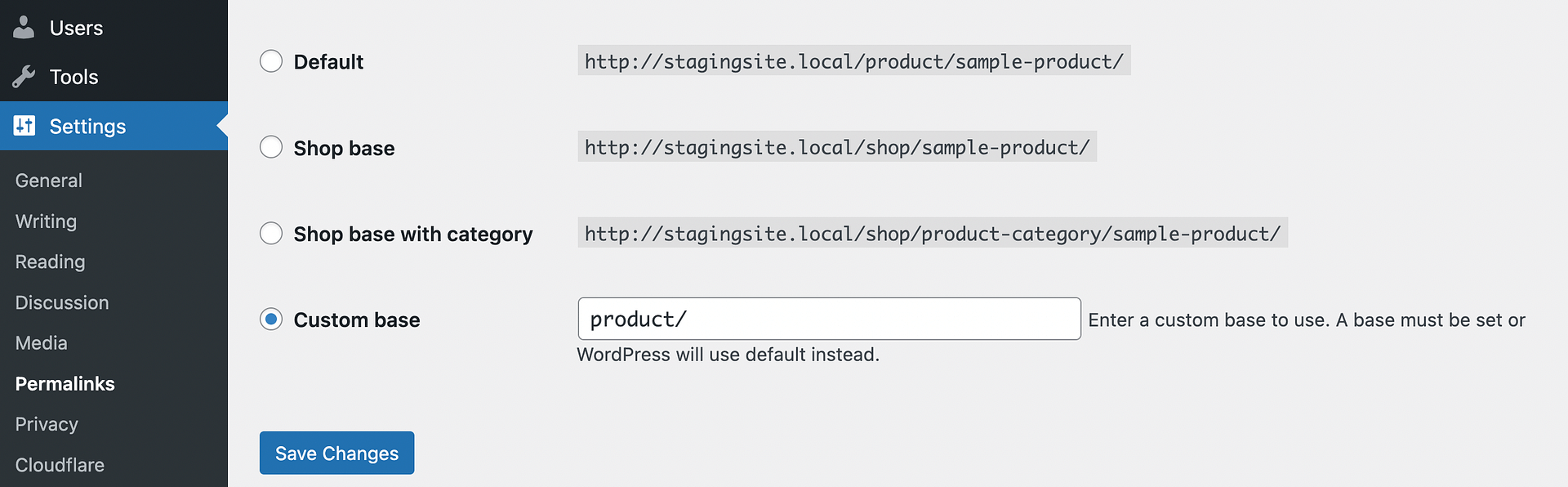This screenshot has height=487, width=1568.
Task: Select the Default permalink radio button
Action: click(x=271, y=61)
